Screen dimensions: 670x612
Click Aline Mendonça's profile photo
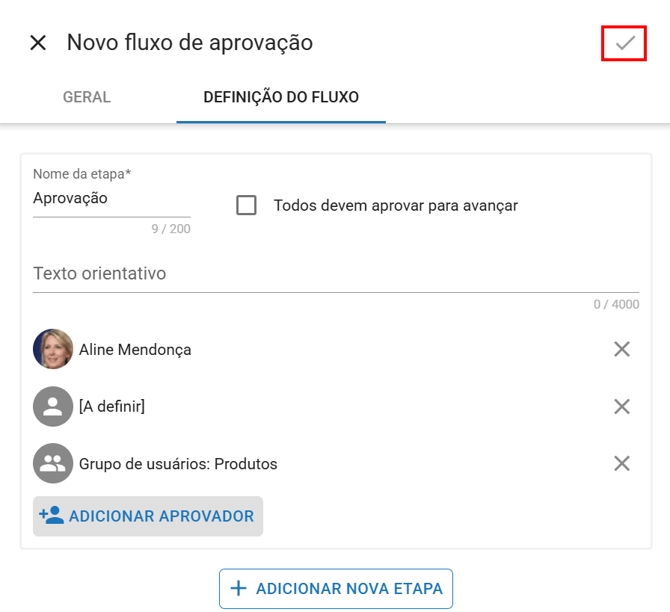53,349
